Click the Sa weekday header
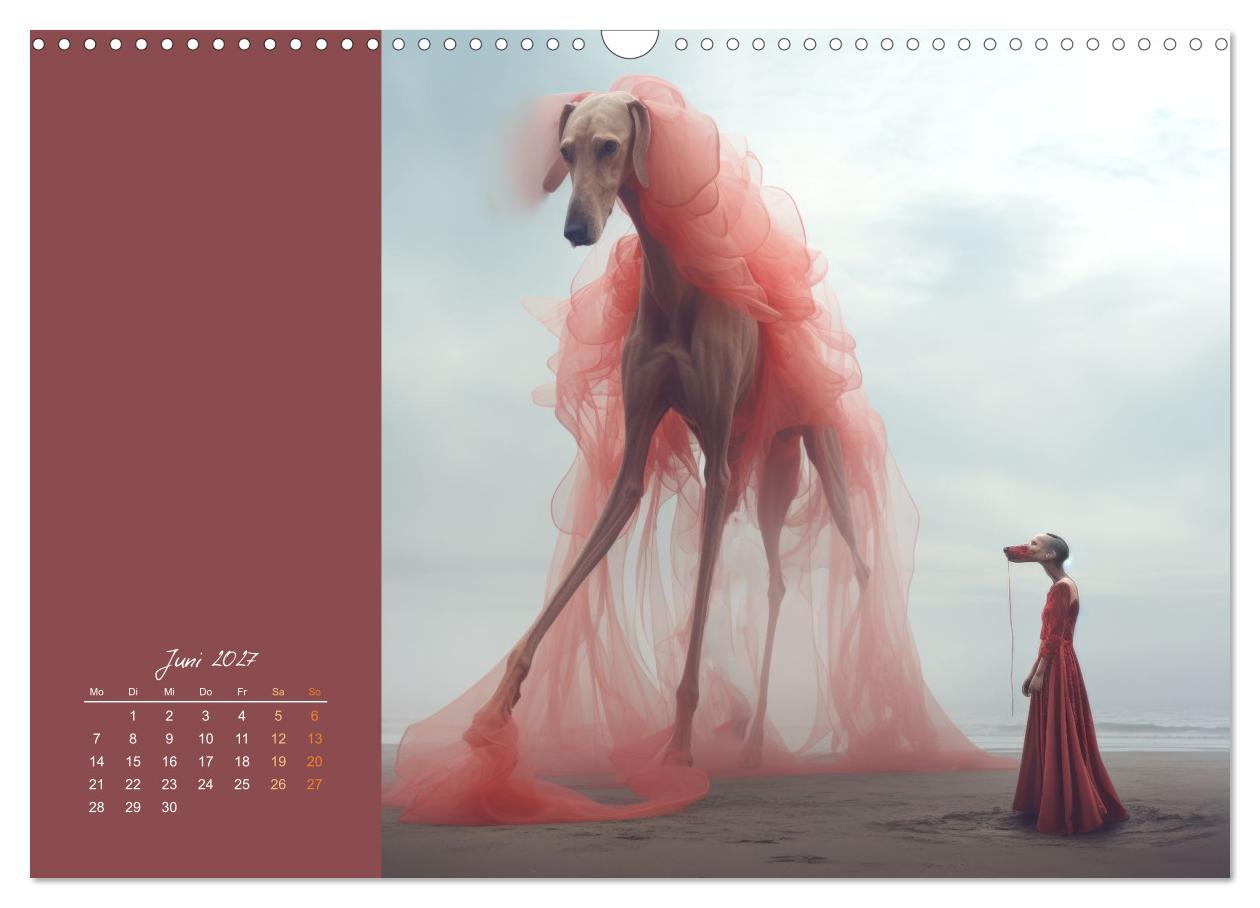 278,692
